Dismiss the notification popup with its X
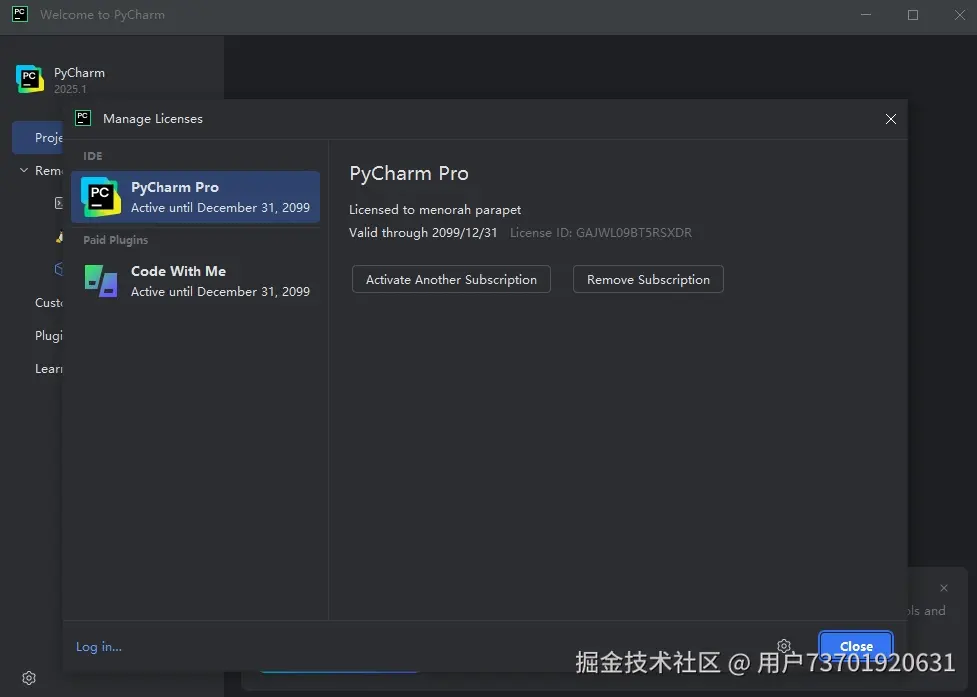 point(943,588)
